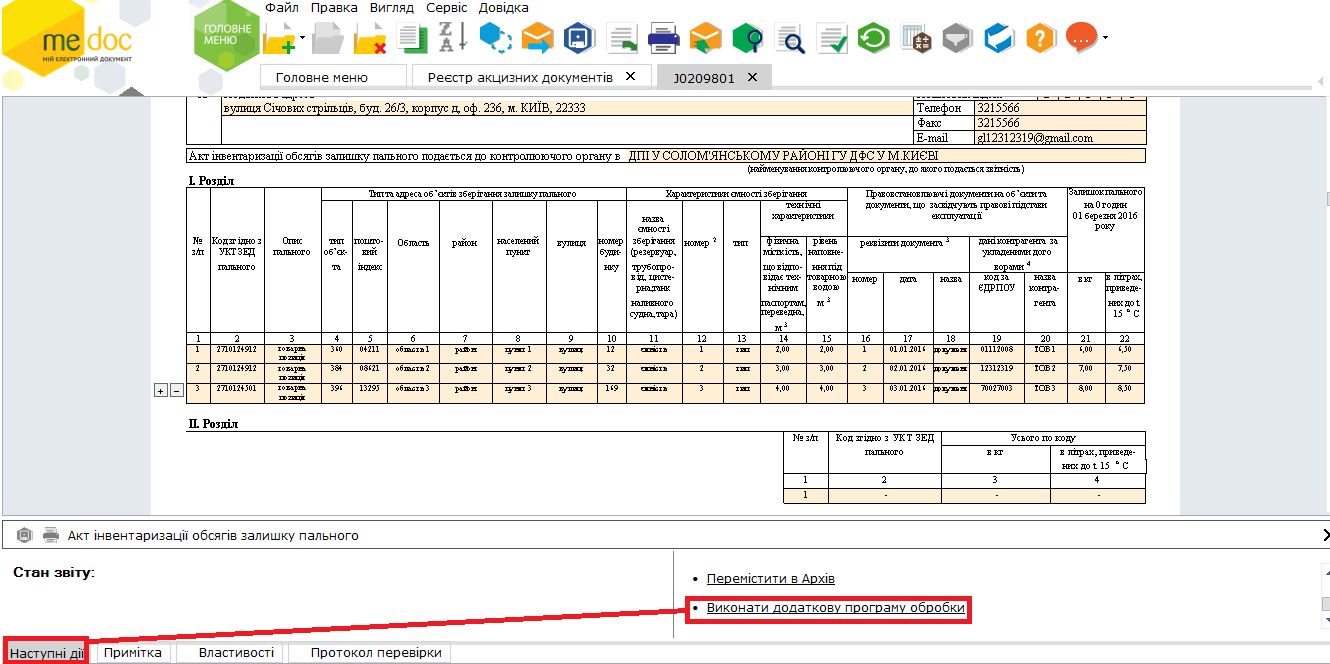1330x664 pixels.
Task: Expand the chevron on report title bar
Action: [x=1324, y=536]
